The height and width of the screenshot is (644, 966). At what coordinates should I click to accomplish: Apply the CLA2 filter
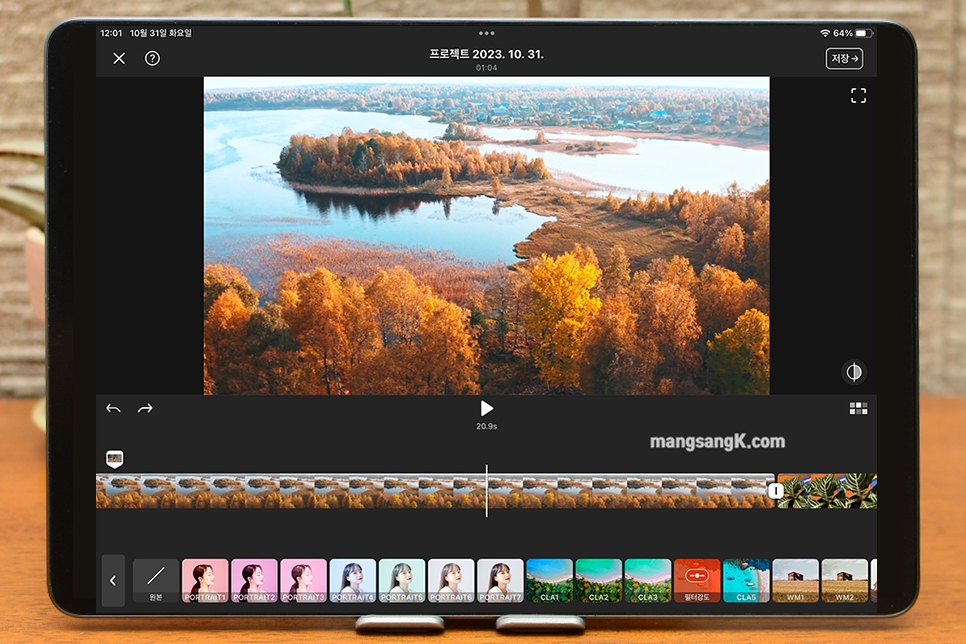pyautogui.click(x=599, y=581)
